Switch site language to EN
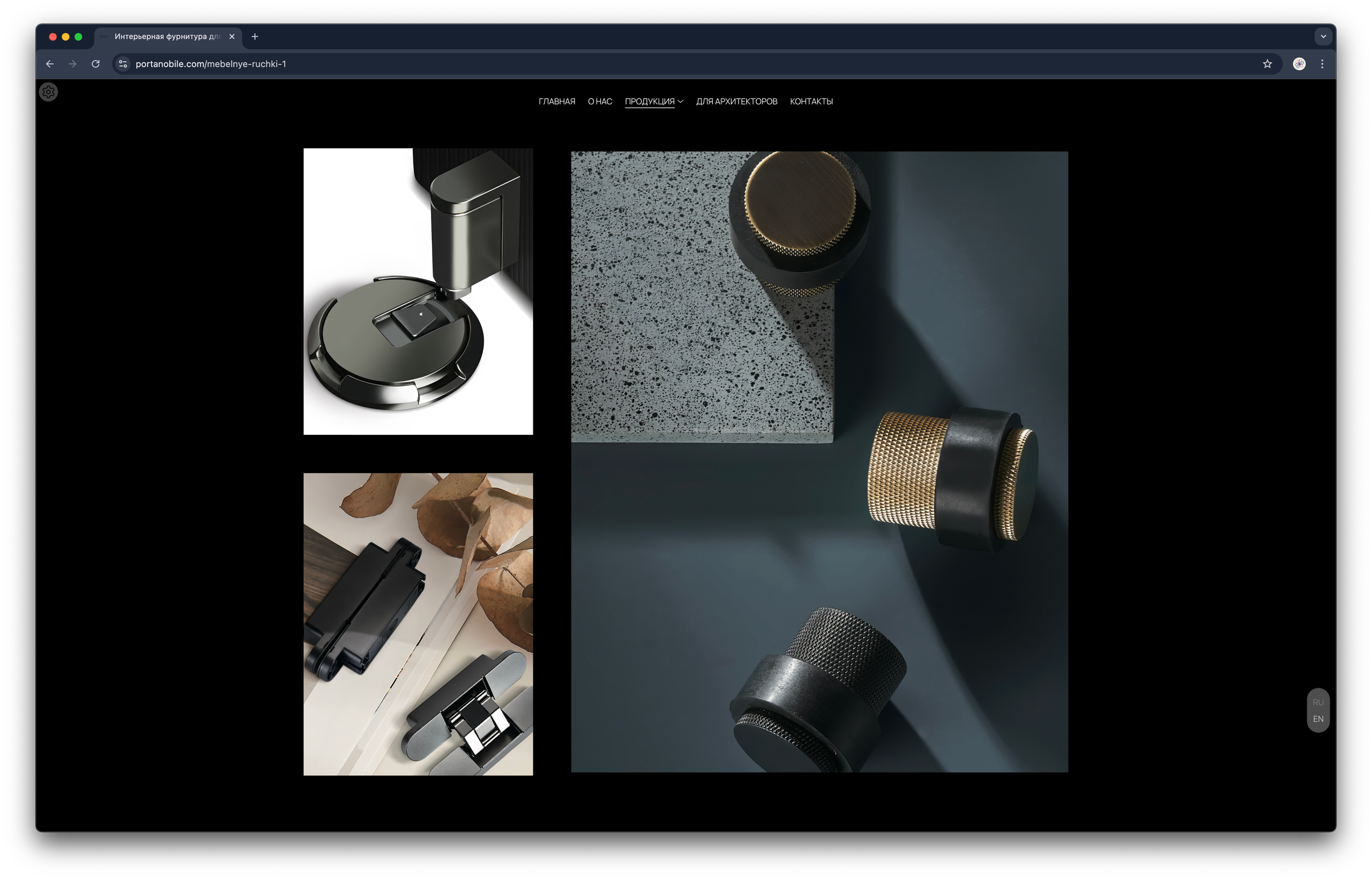Viewport: 1372px width, 879px height. (1319, 719)
